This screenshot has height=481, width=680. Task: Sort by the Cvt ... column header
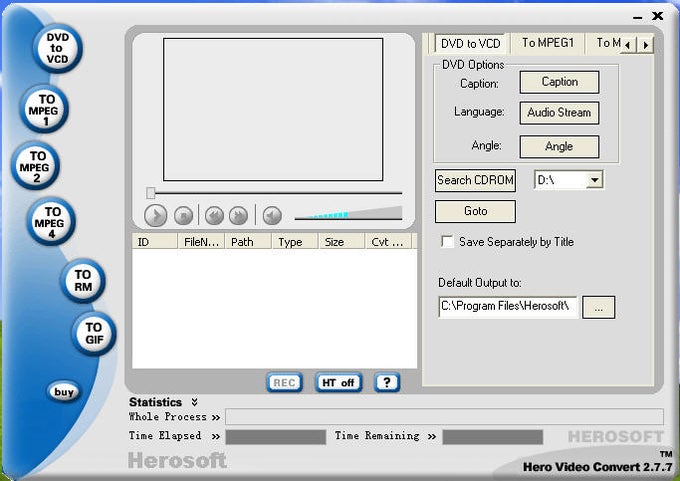[x=389, y=242]
